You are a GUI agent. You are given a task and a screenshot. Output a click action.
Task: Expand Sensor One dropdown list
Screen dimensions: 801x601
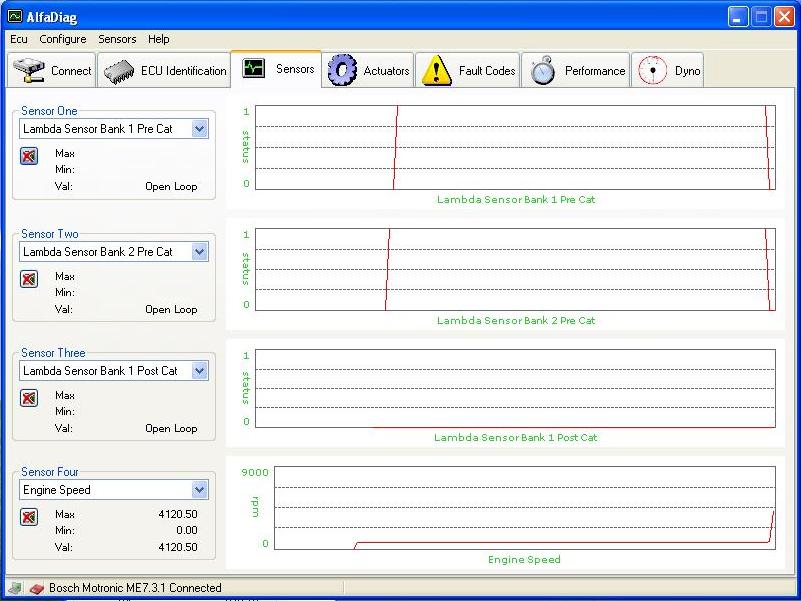click(199, 129)
